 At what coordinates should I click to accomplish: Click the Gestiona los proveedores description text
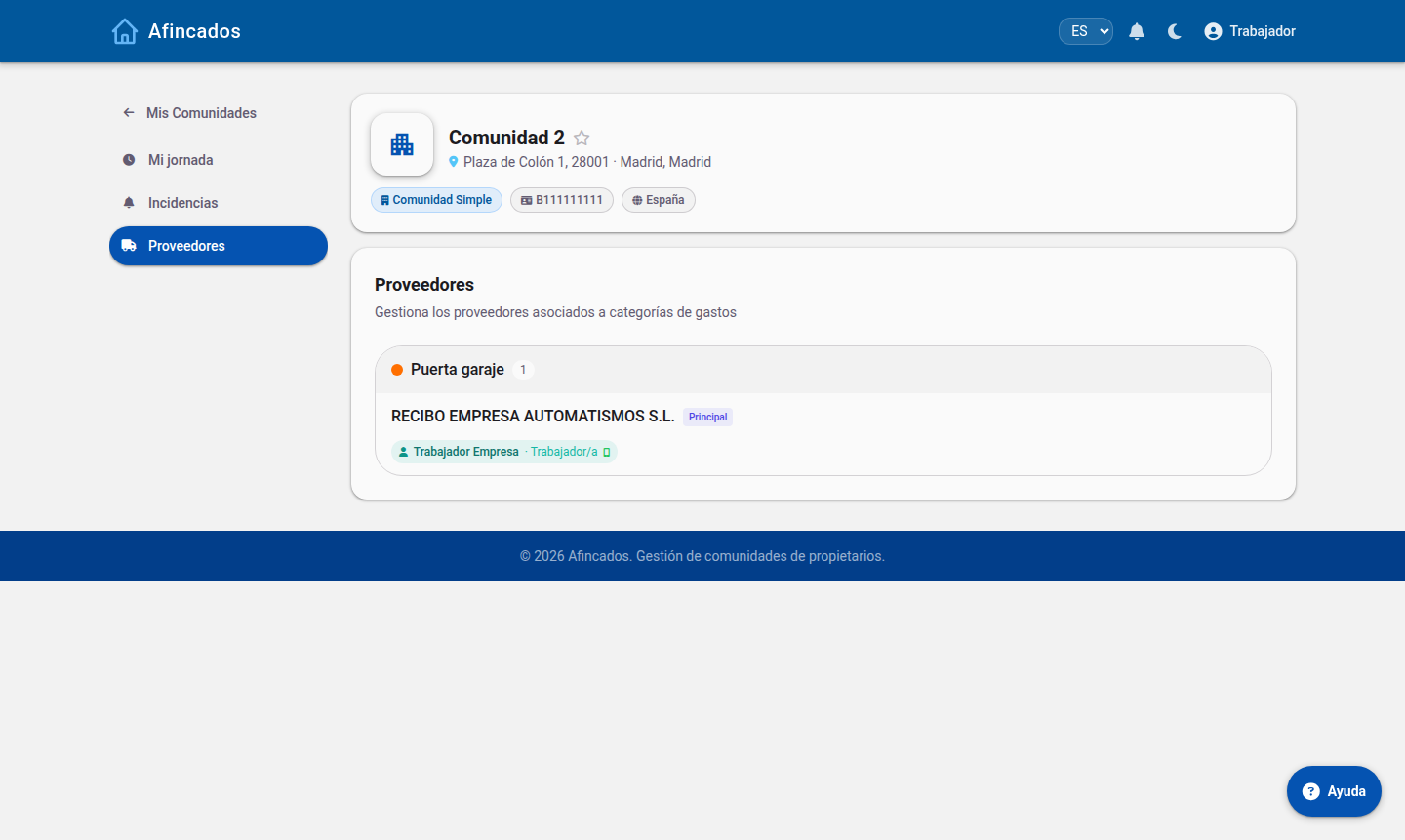pos(555,312)
